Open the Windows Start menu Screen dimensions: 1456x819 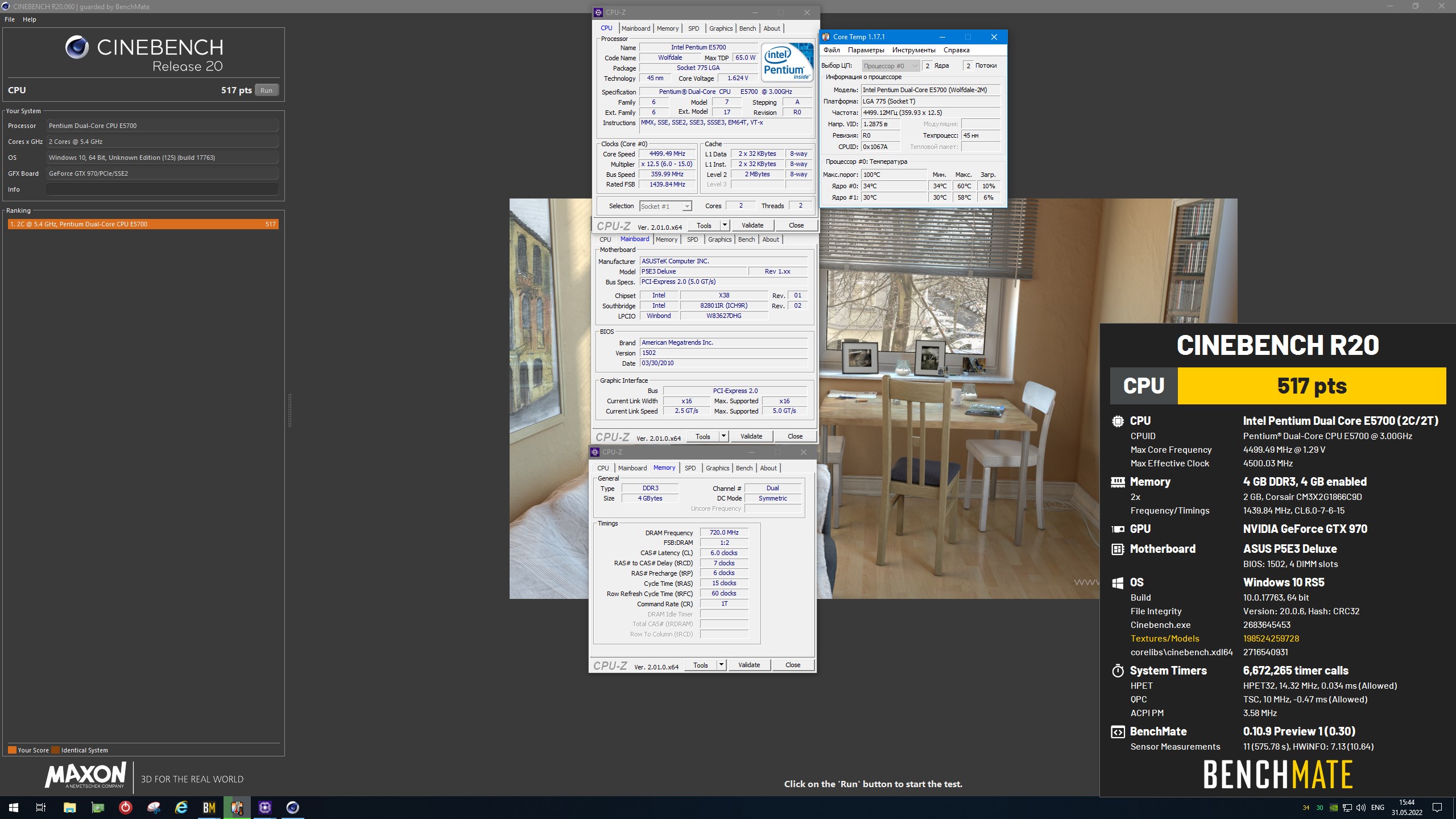(14, 807)
